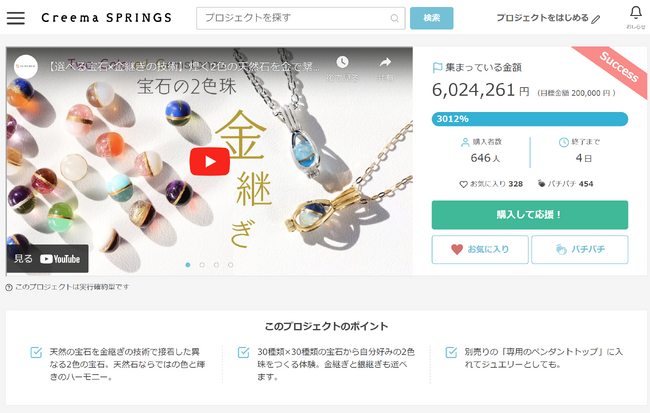Click the 3012% progress bar
The width and height of the screenshot is (650, 413).
click(530, 119)
